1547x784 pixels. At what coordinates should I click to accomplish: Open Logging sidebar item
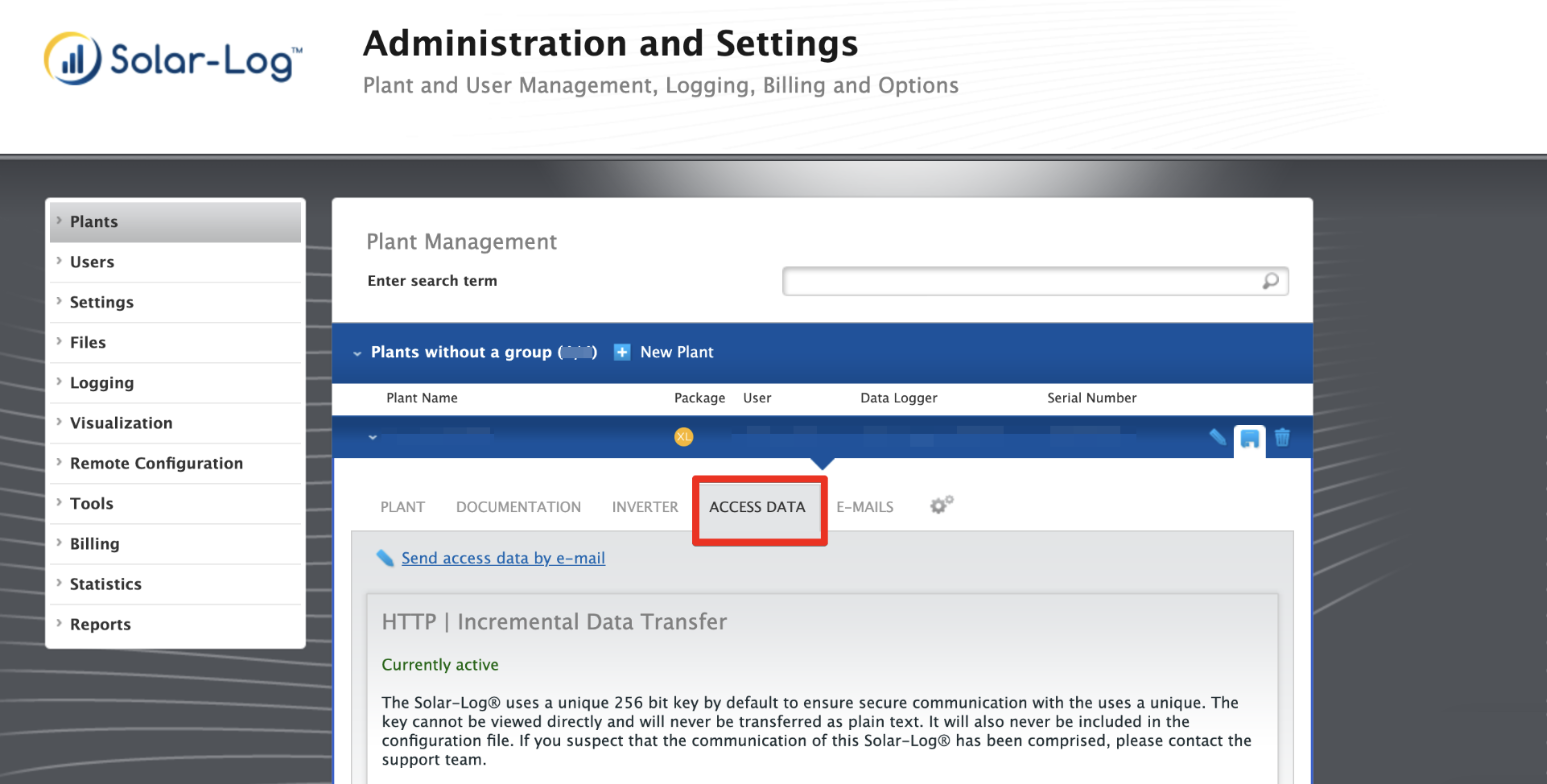[175, 383]
